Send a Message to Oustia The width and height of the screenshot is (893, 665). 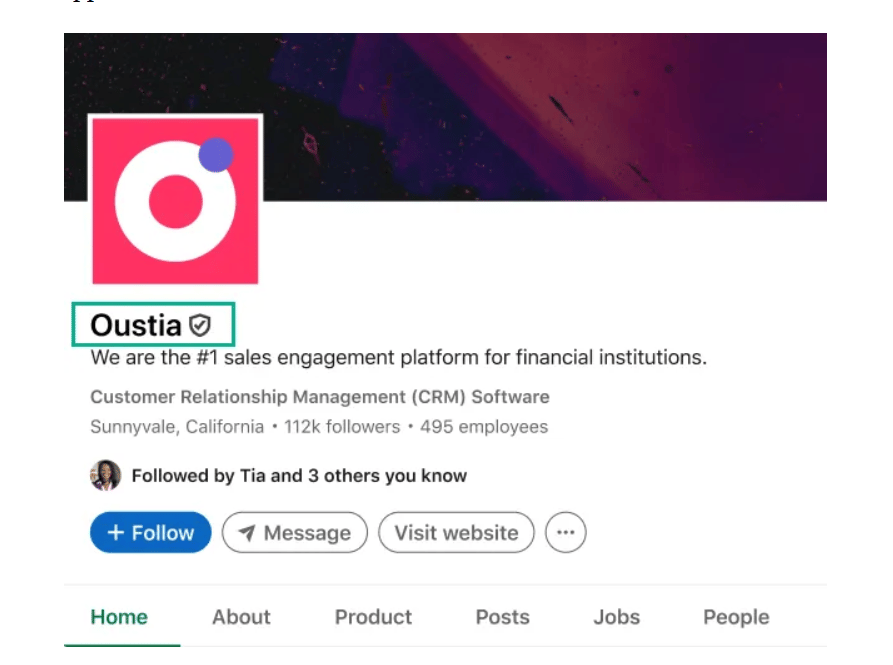[295, 532]
